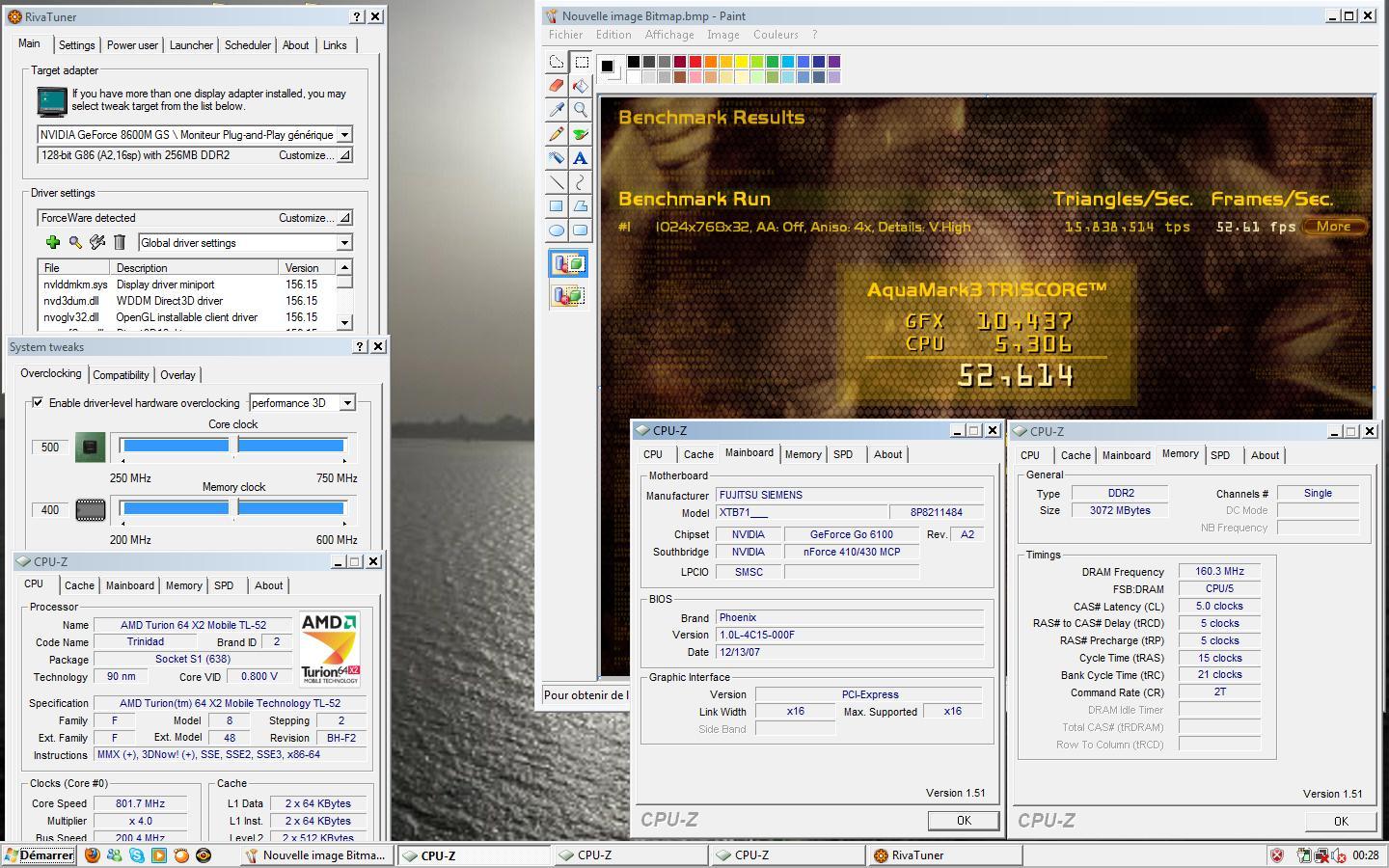Screen dimensions: 1389x868
Task: Select the Fill with color bucket tool
Action: pos(581,86)
